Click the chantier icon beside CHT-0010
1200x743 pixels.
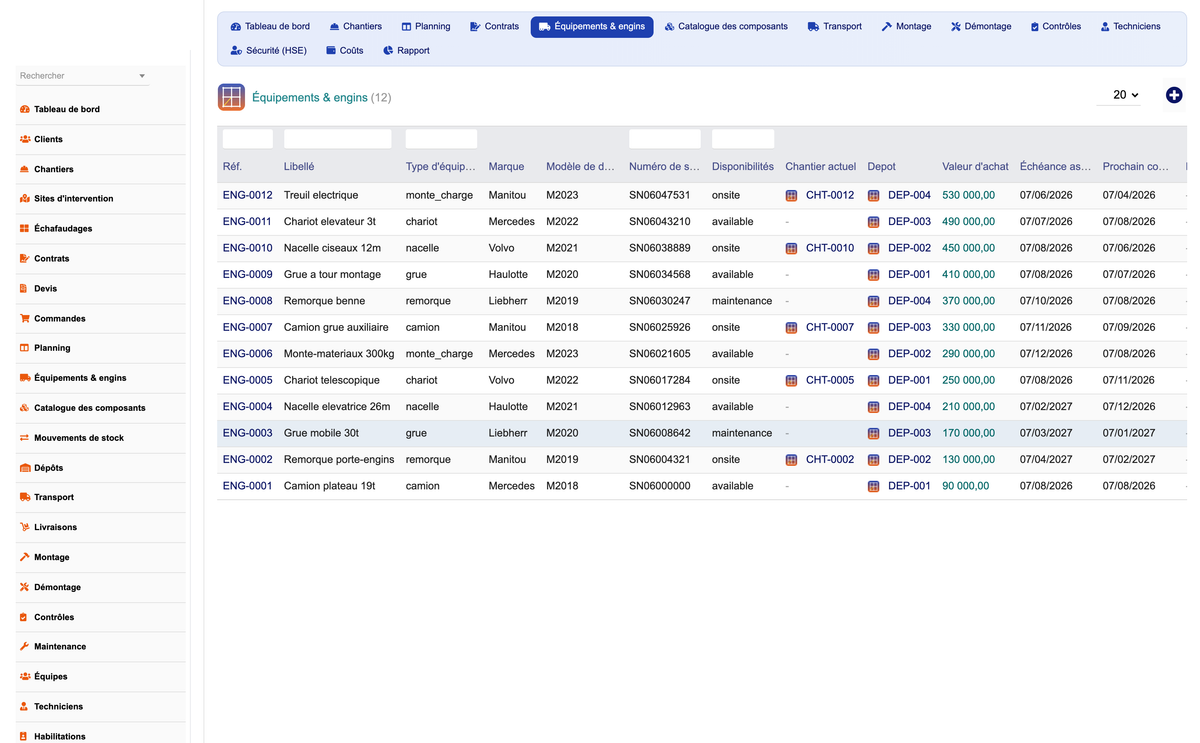point(791,248)
